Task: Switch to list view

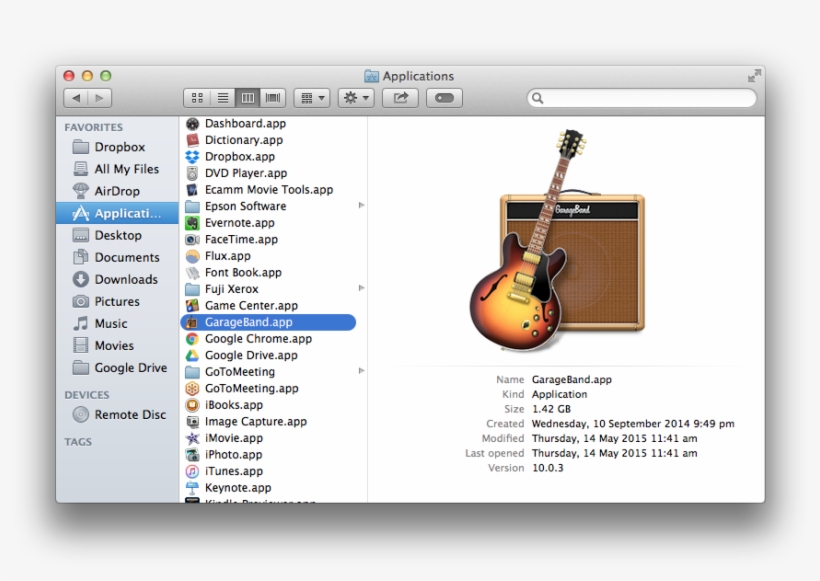Action: tap(223, 98)
